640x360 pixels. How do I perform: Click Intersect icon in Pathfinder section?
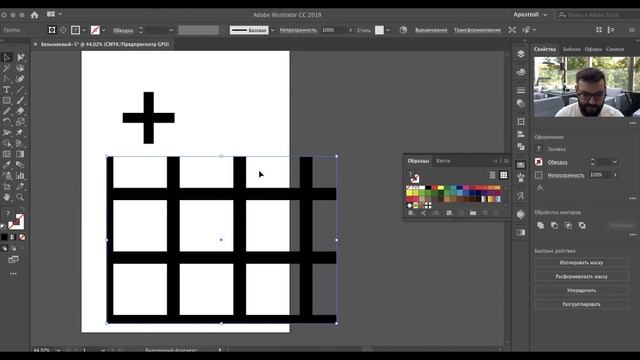tap(568, 225)
